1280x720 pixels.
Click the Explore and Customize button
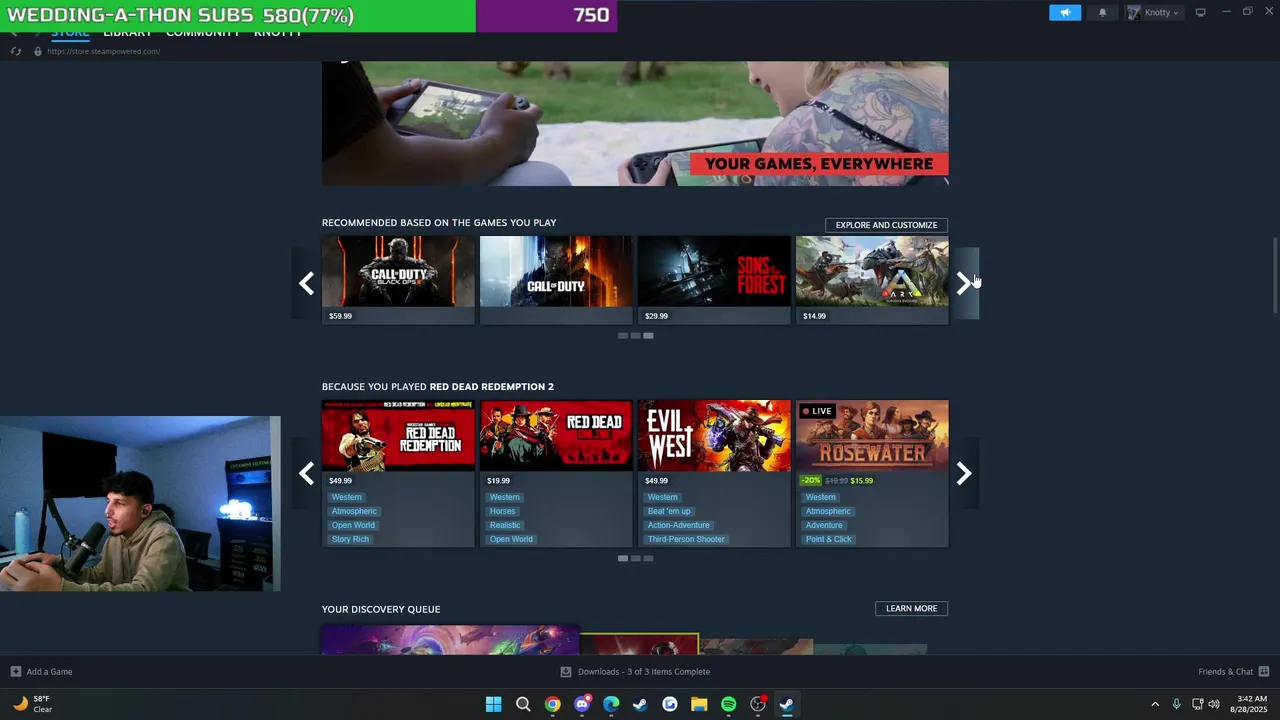(x=886, y=225)
